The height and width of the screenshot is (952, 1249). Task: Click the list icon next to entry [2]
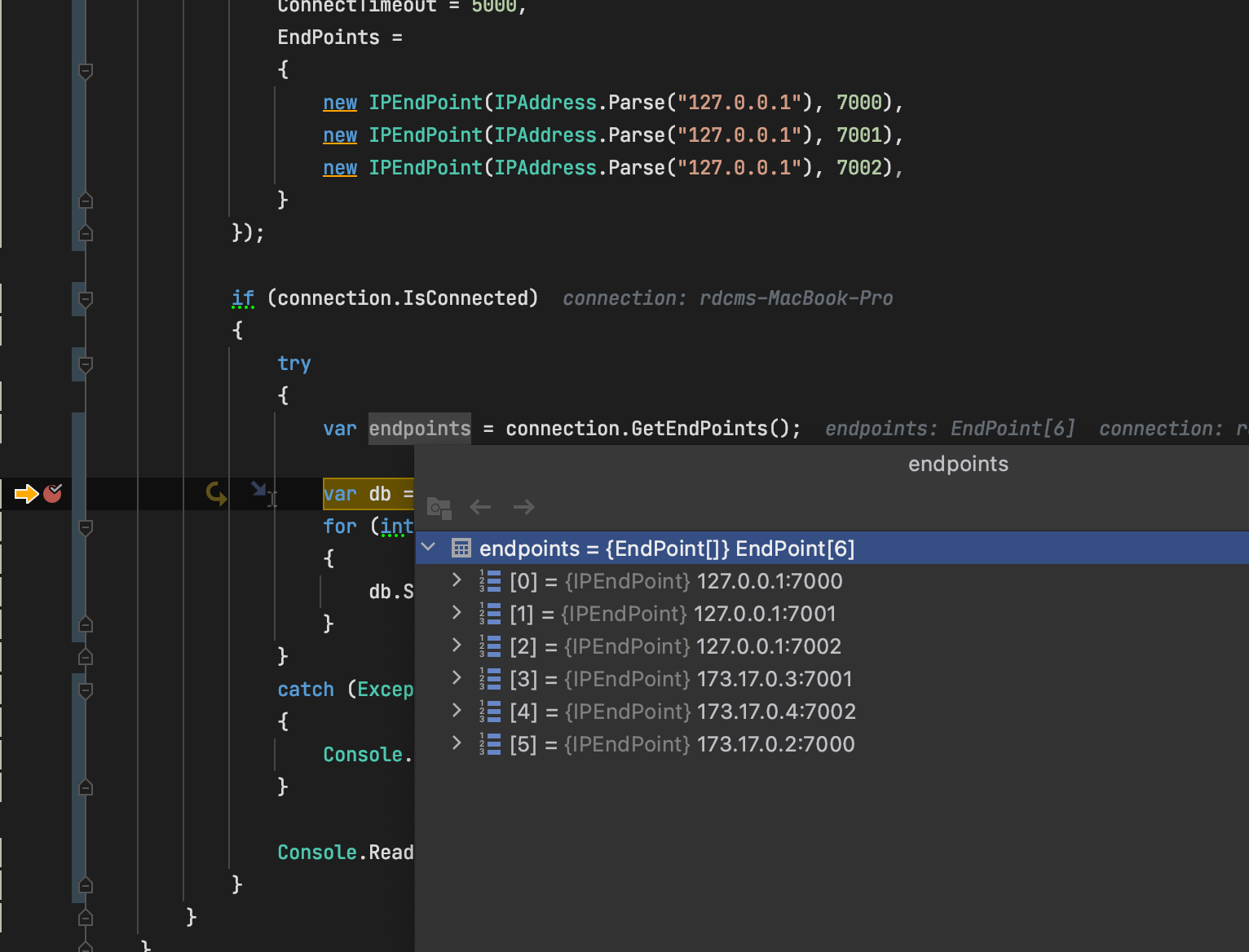(490, 646)
